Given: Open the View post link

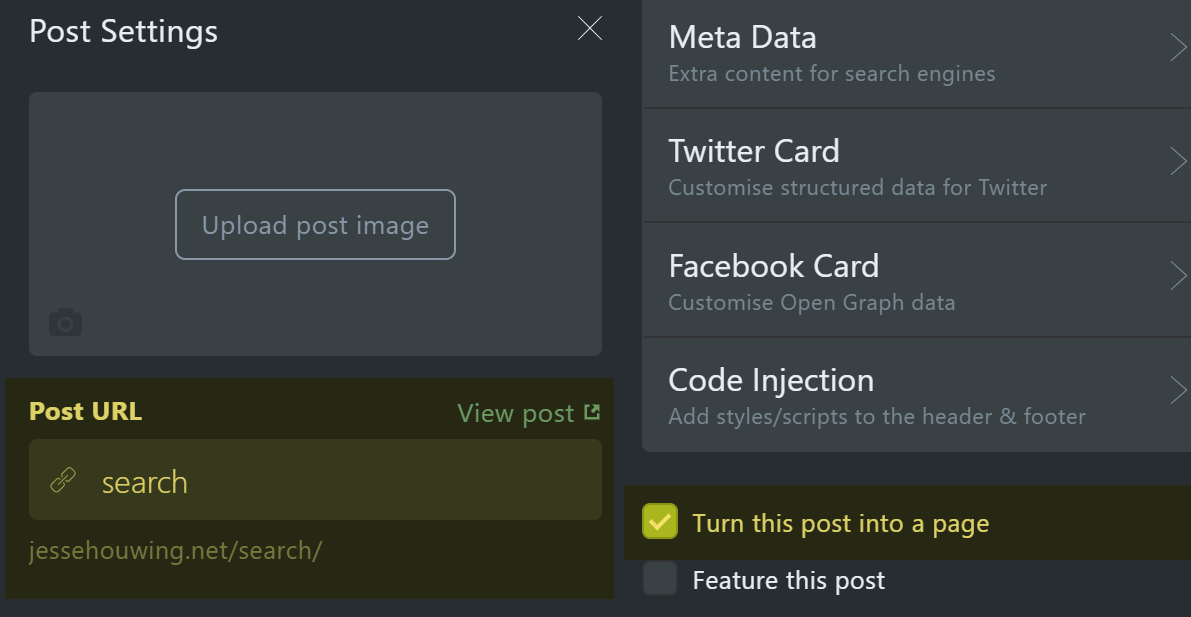Looking at the screenshot, I should (x=516, y=413).
